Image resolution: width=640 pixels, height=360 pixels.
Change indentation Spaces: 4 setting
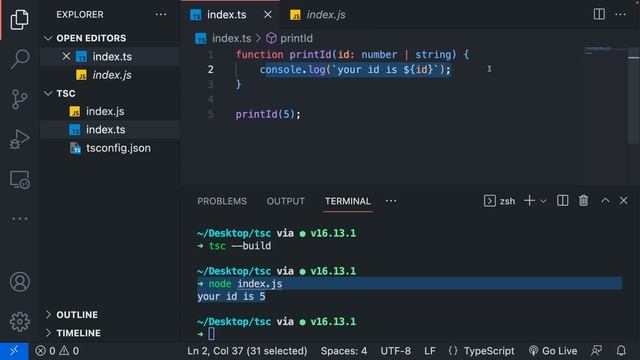click(x=344, y=351)
